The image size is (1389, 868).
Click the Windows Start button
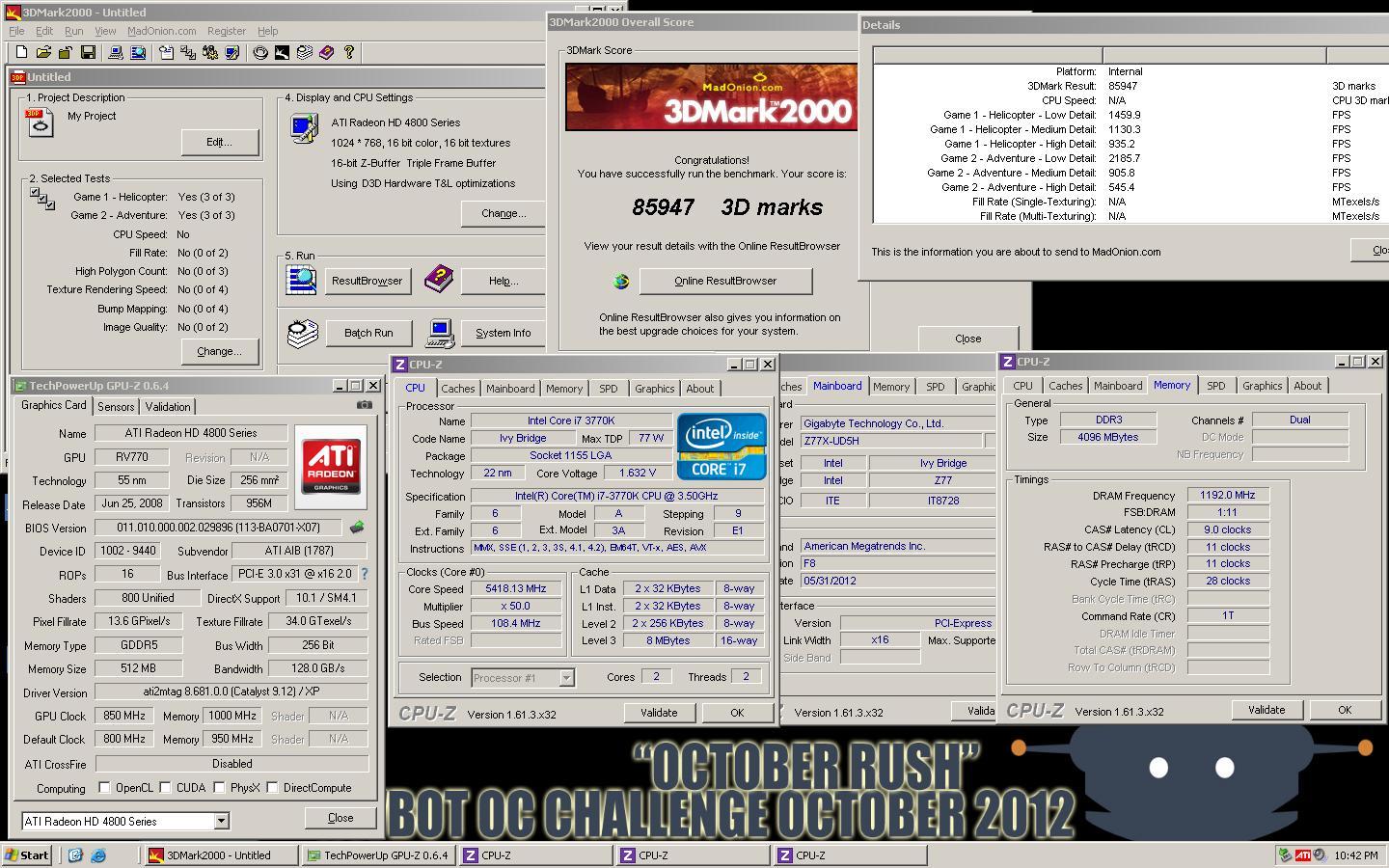(27, 854)
